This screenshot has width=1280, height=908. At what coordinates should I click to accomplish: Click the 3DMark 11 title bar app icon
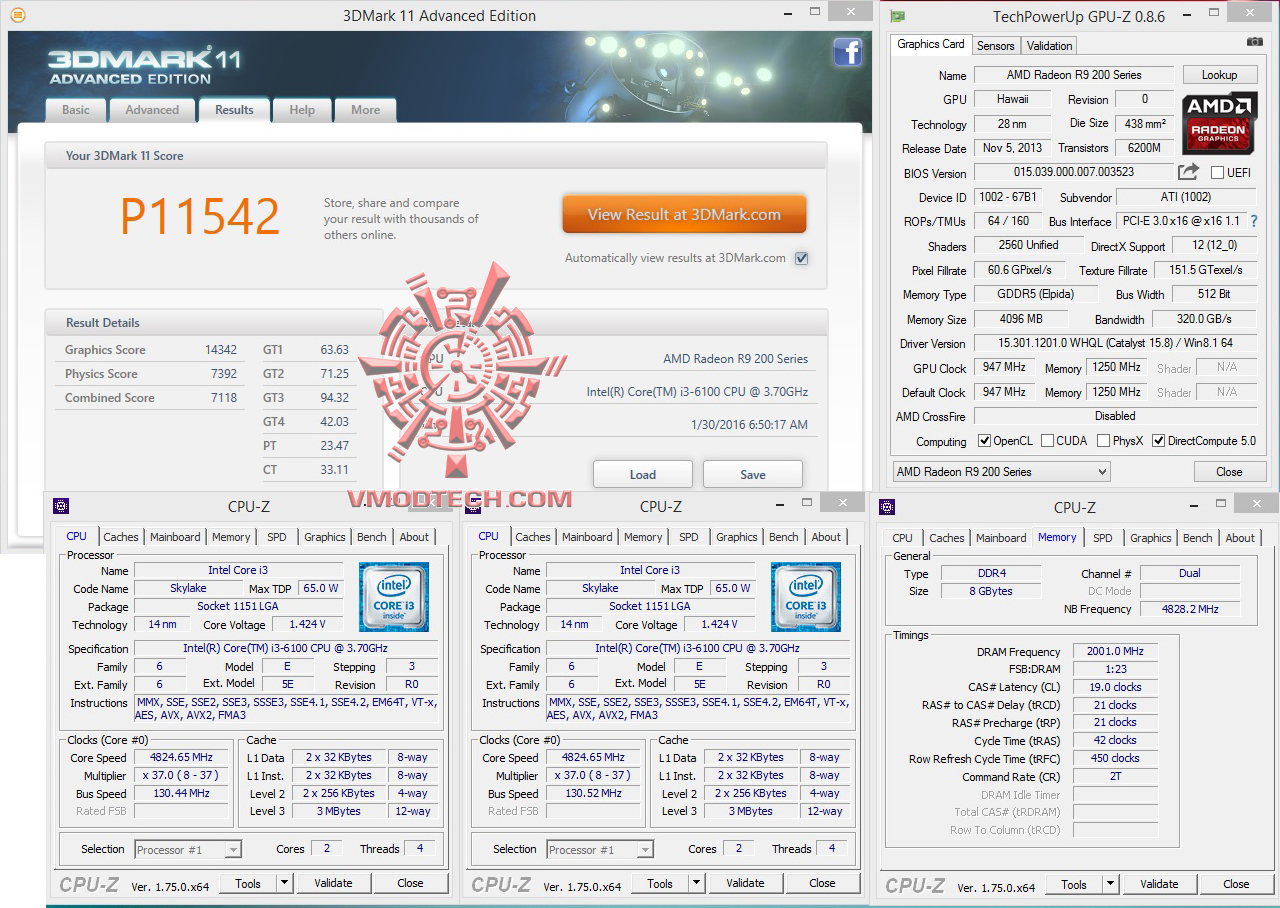coord(18,15)
